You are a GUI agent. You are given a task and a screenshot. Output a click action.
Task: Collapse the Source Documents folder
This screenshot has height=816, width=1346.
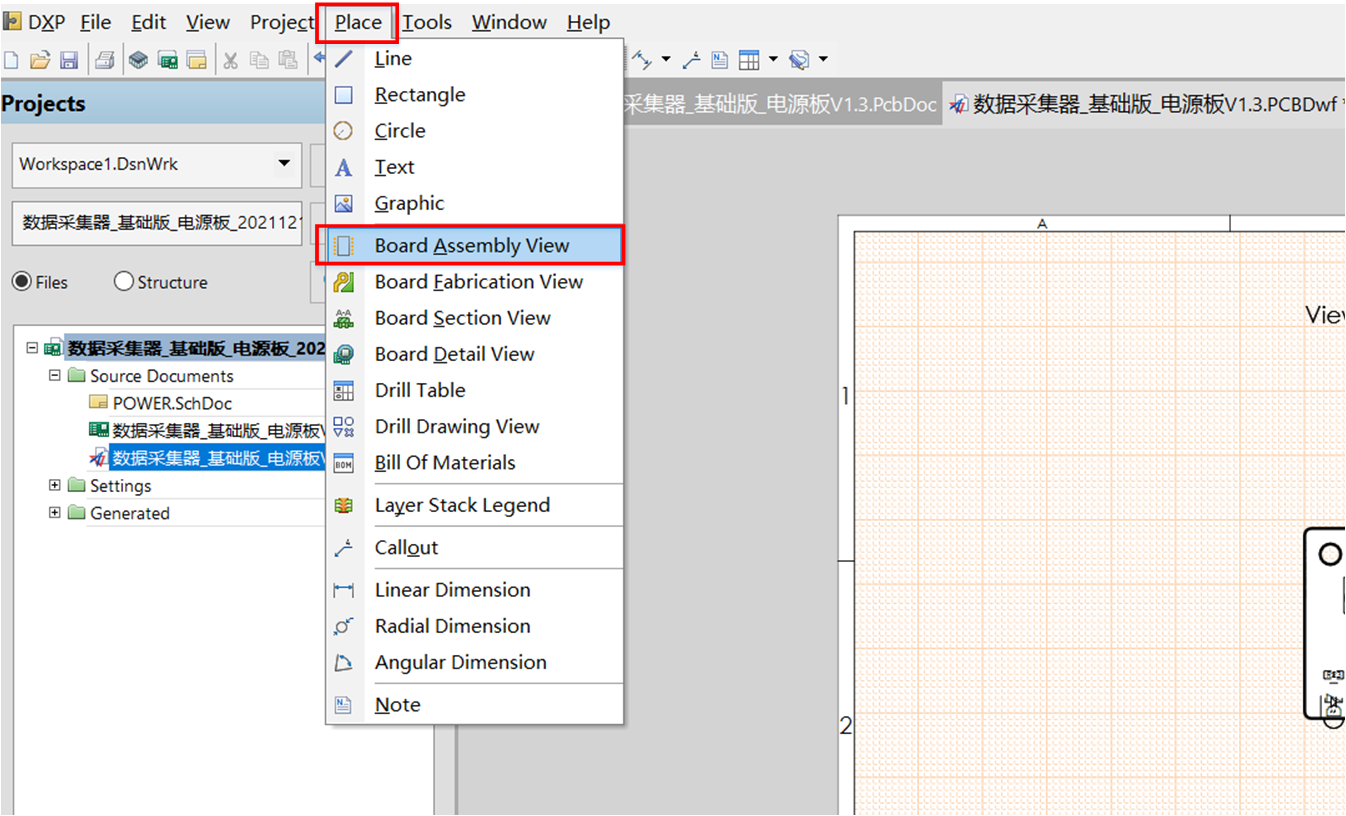tap(55, 376)
